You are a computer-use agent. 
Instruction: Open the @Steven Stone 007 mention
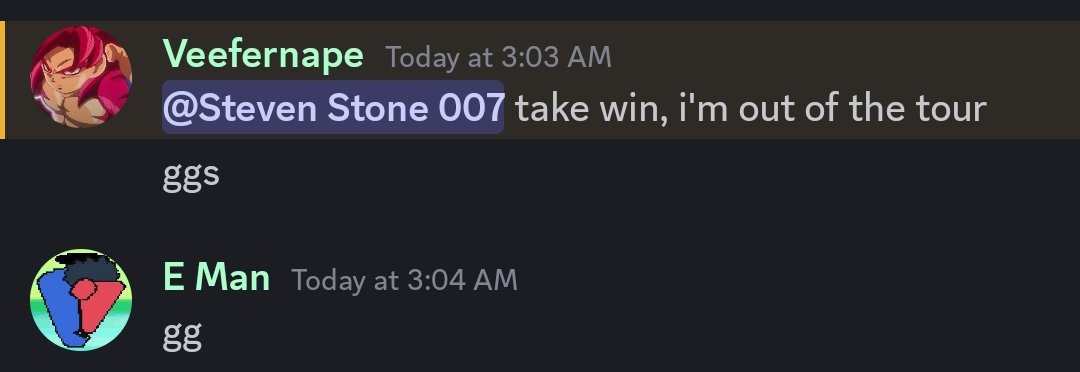click(333, 107)
